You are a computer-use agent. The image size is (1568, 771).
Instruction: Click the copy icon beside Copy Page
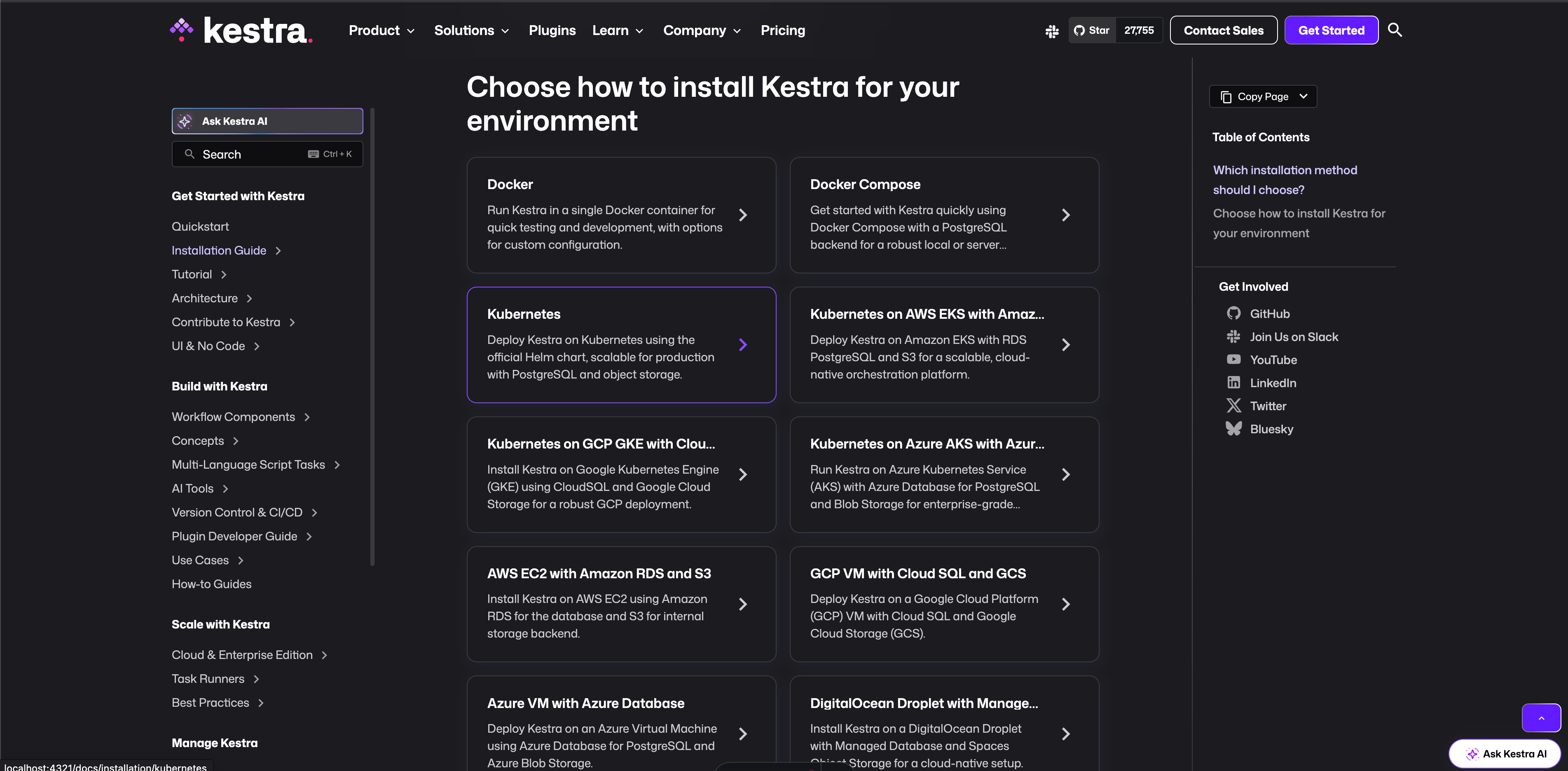pos(1226,97)
